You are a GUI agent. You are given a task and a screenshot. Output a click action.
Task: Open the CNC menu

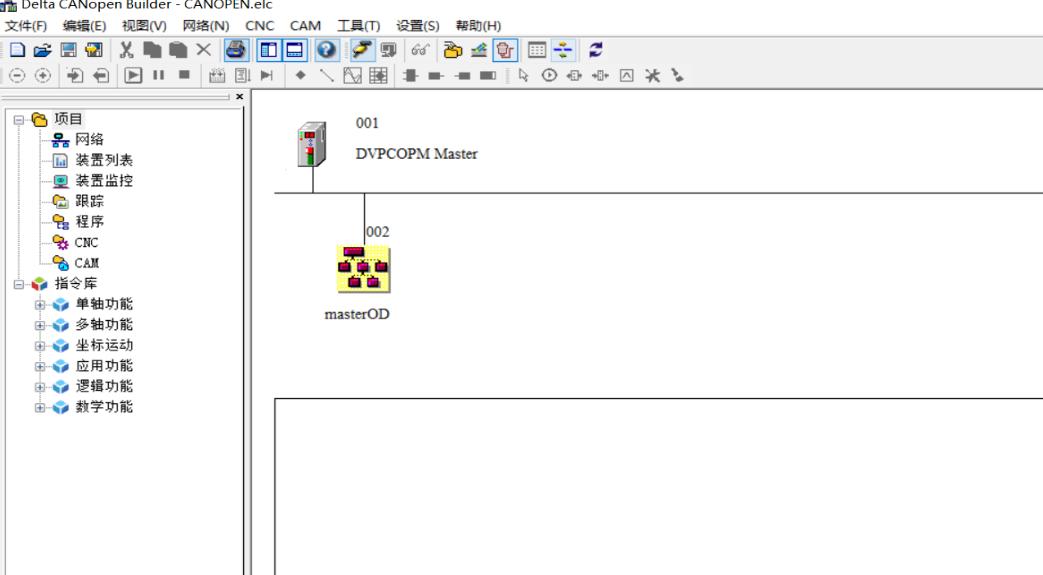pyautogui.click(x=259, y=25)
